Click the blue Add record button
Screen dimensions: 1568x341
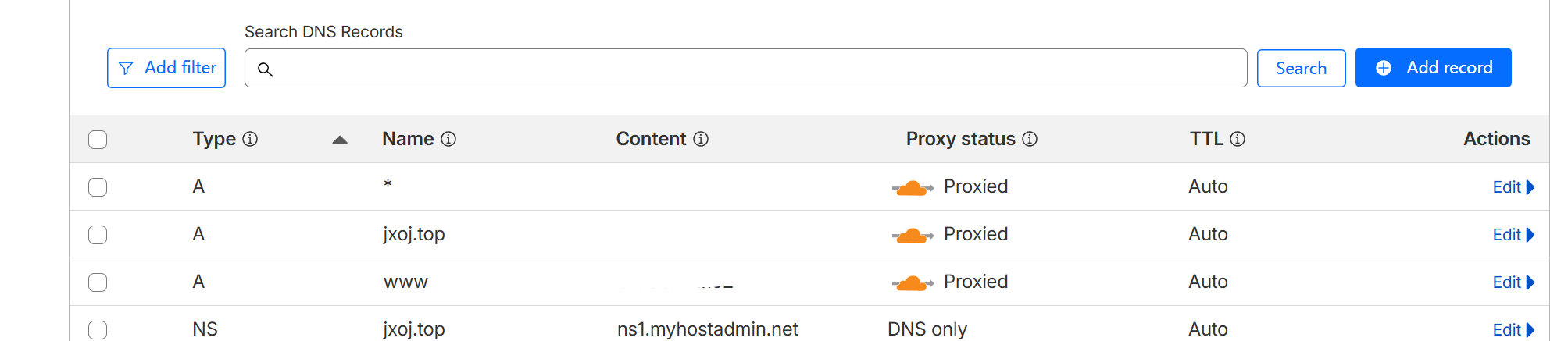(1433, 68)
